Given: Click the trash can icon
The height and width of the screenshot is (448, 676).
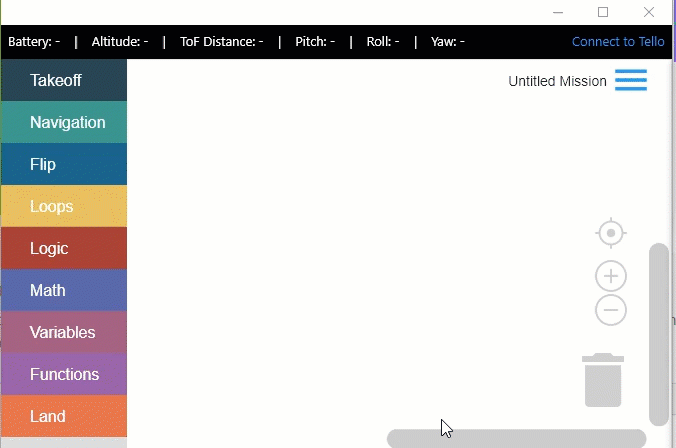Looking at the screenshot, I should (x=603, y=380).
